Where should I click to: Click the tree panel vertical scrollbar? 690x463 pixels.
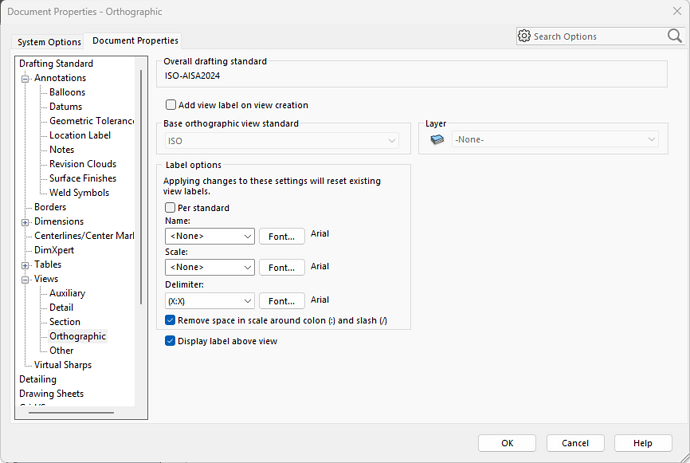(140, 180)
